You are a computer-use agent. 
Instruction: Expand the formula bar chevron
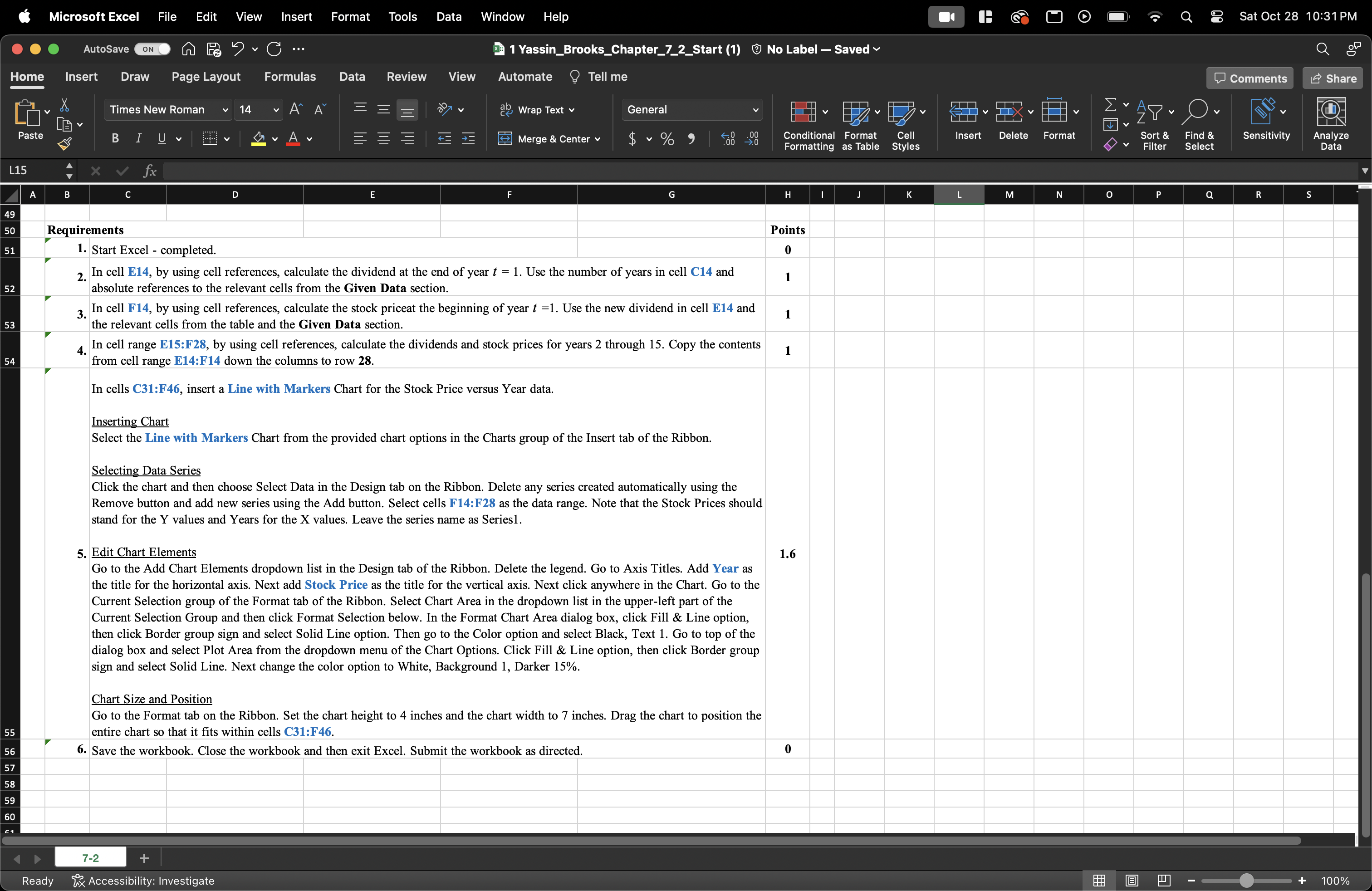pyautogui.click(x=1364, y=171)
